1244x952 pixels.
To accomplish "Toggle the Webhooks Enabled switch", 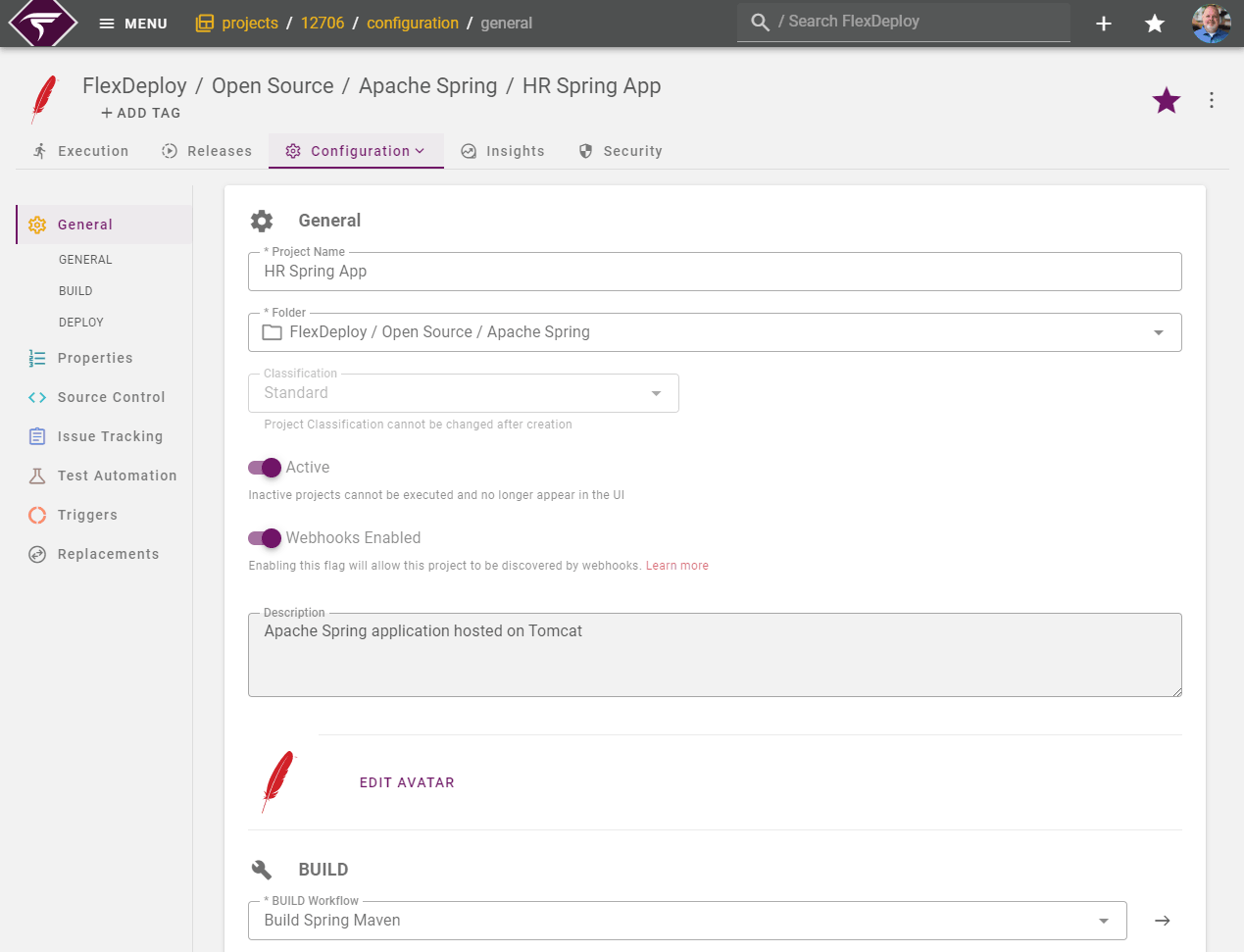I will 265,538.
